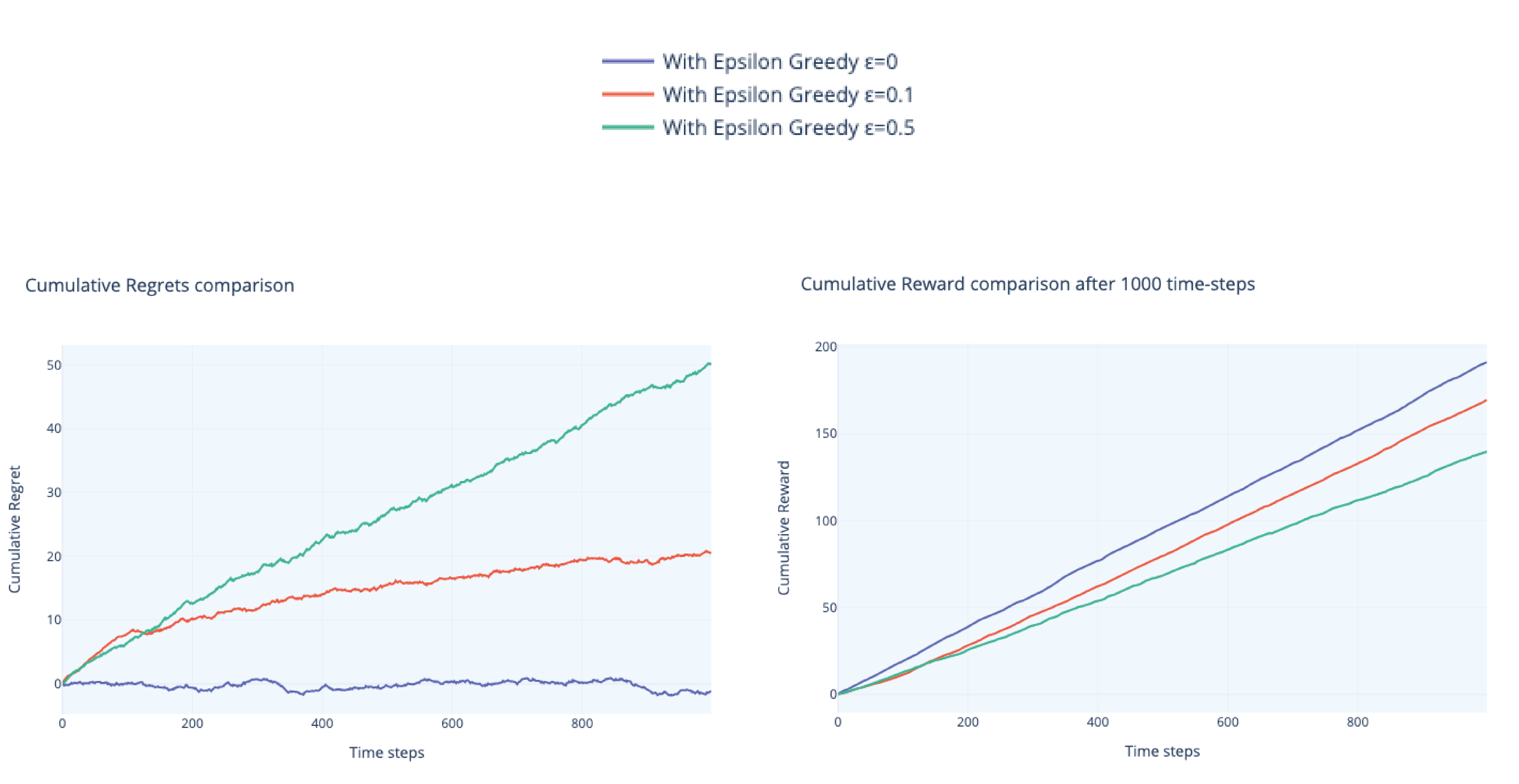This screenshot has width=1519, height=784.
Task: Hide the ε=0.1 trace via legend text
Action: tap(788, 94)
